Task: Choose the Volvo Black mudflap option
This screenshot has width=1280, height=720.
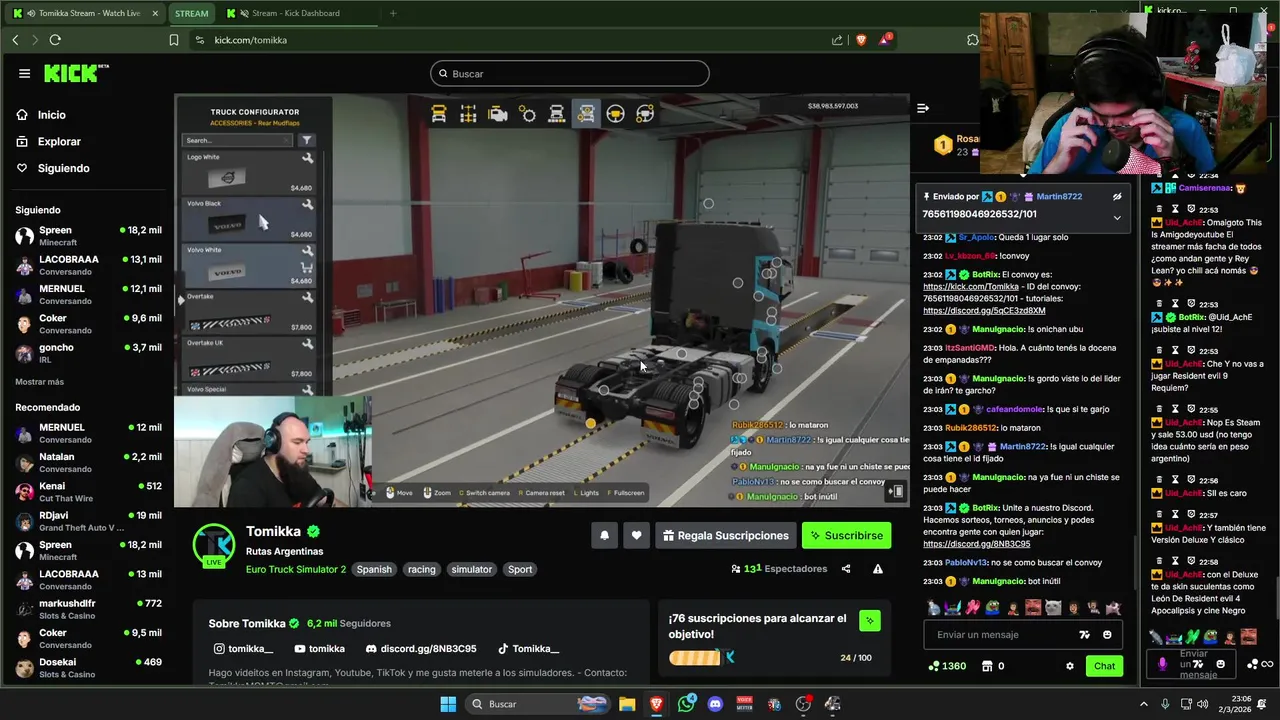Action: pos(249,219)
